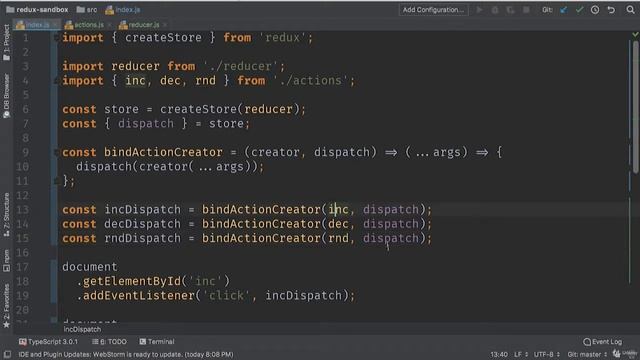Click 'createStore' in line 1 import

click(x=163, y=38)
